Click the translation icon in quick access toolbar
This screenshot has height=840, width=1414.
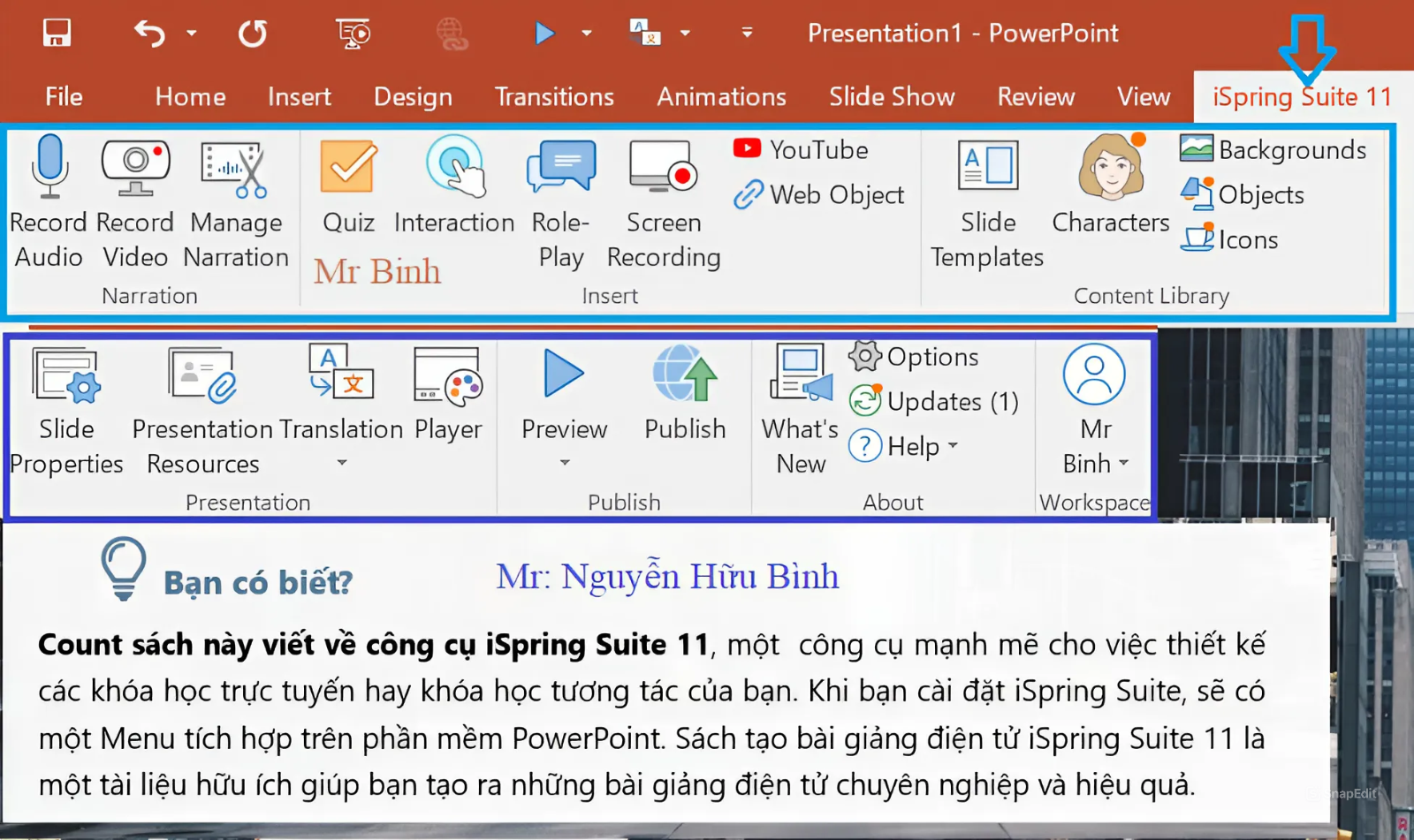coord(645,33)
